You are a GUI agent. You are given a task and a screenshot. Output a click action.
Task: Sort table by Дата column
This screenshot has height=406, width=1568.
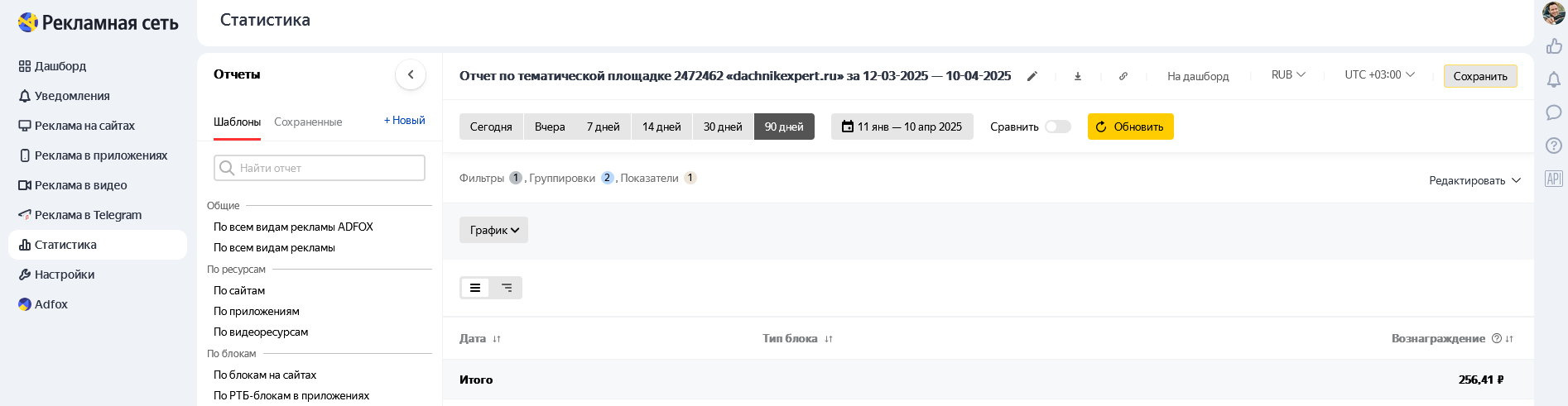[x=480, y=338]
